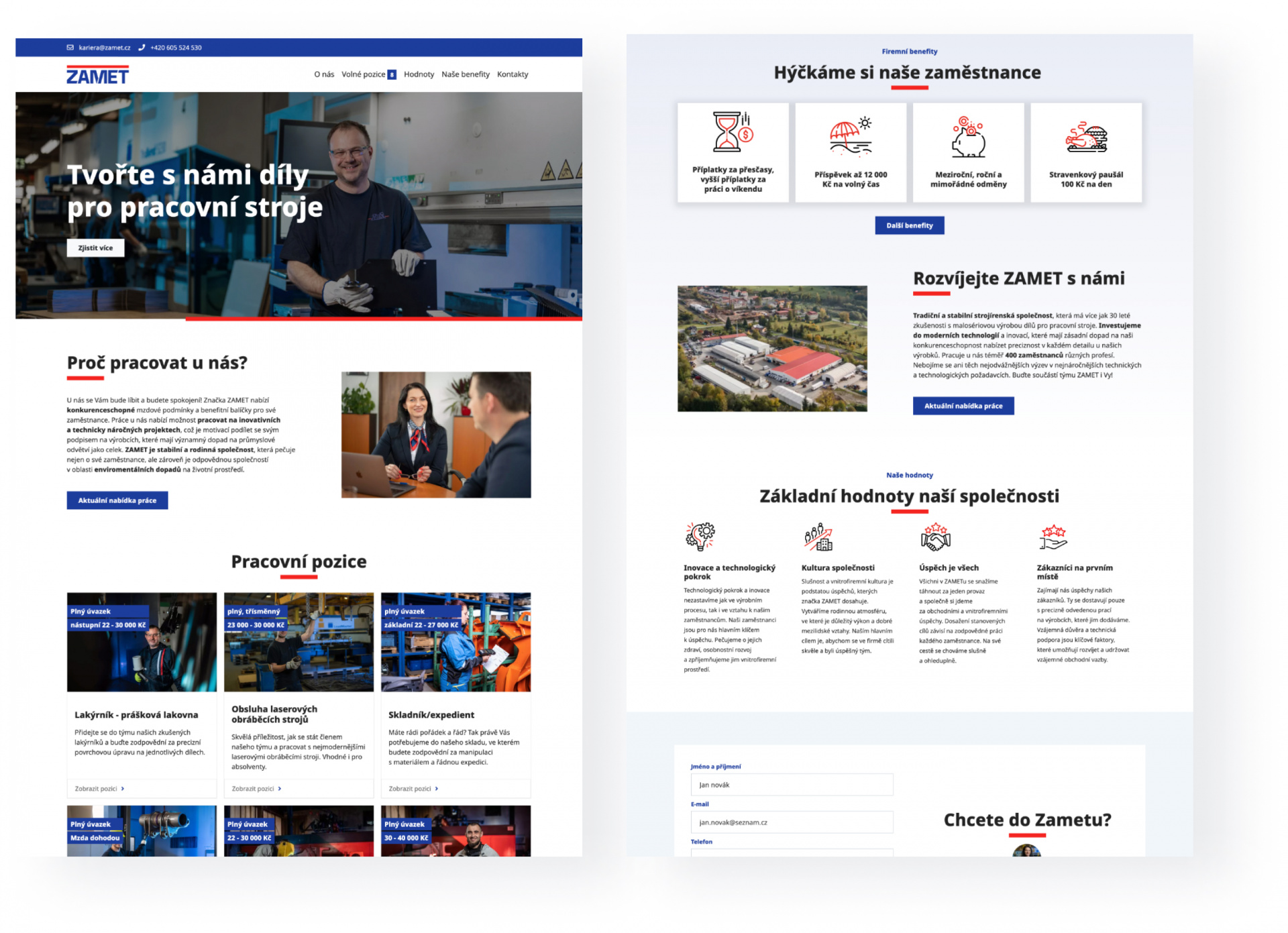Click the Kultura společnosti heading
The height and width of the screenshot is (933, 1288).
[838, 568]
